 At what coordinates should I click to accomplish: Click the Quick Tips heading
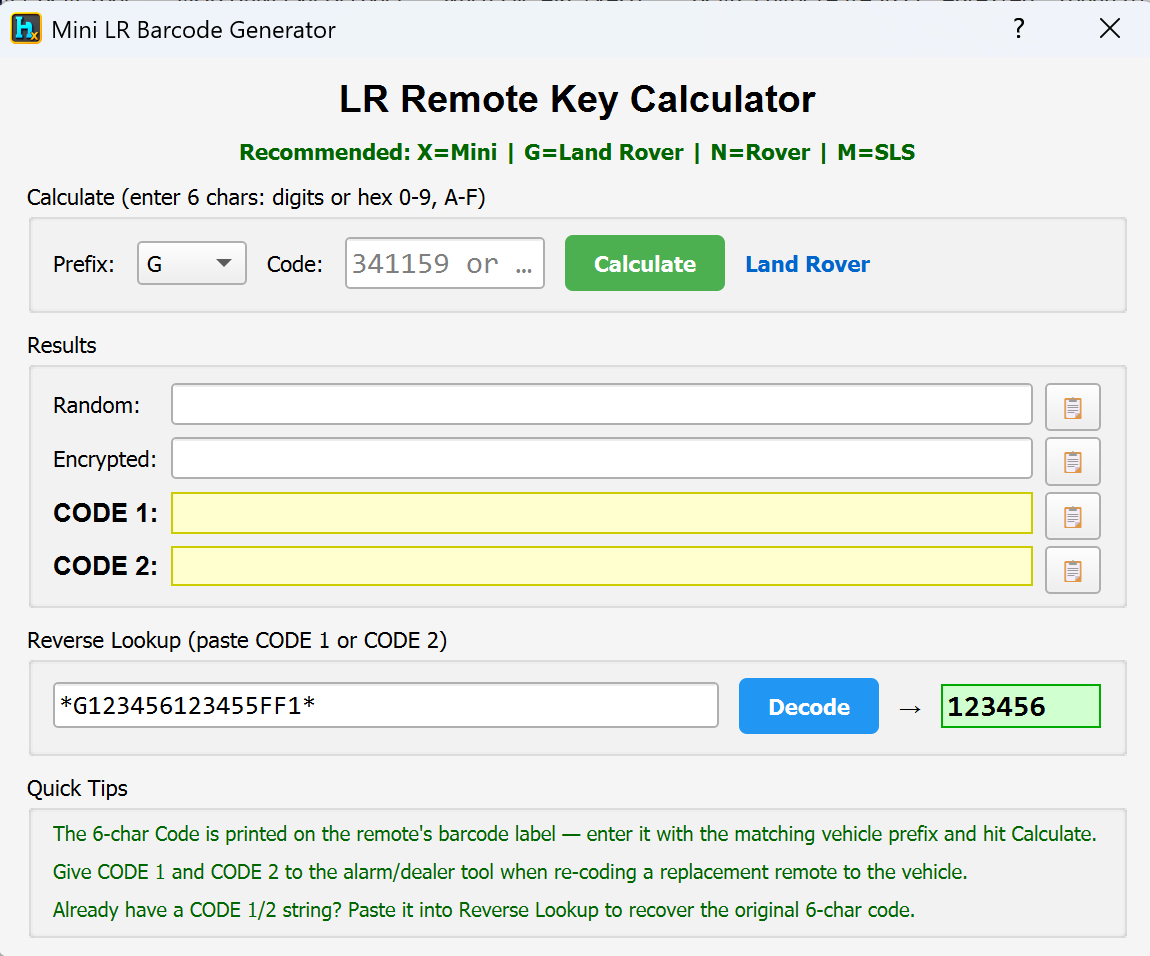(x=77, y=788)
